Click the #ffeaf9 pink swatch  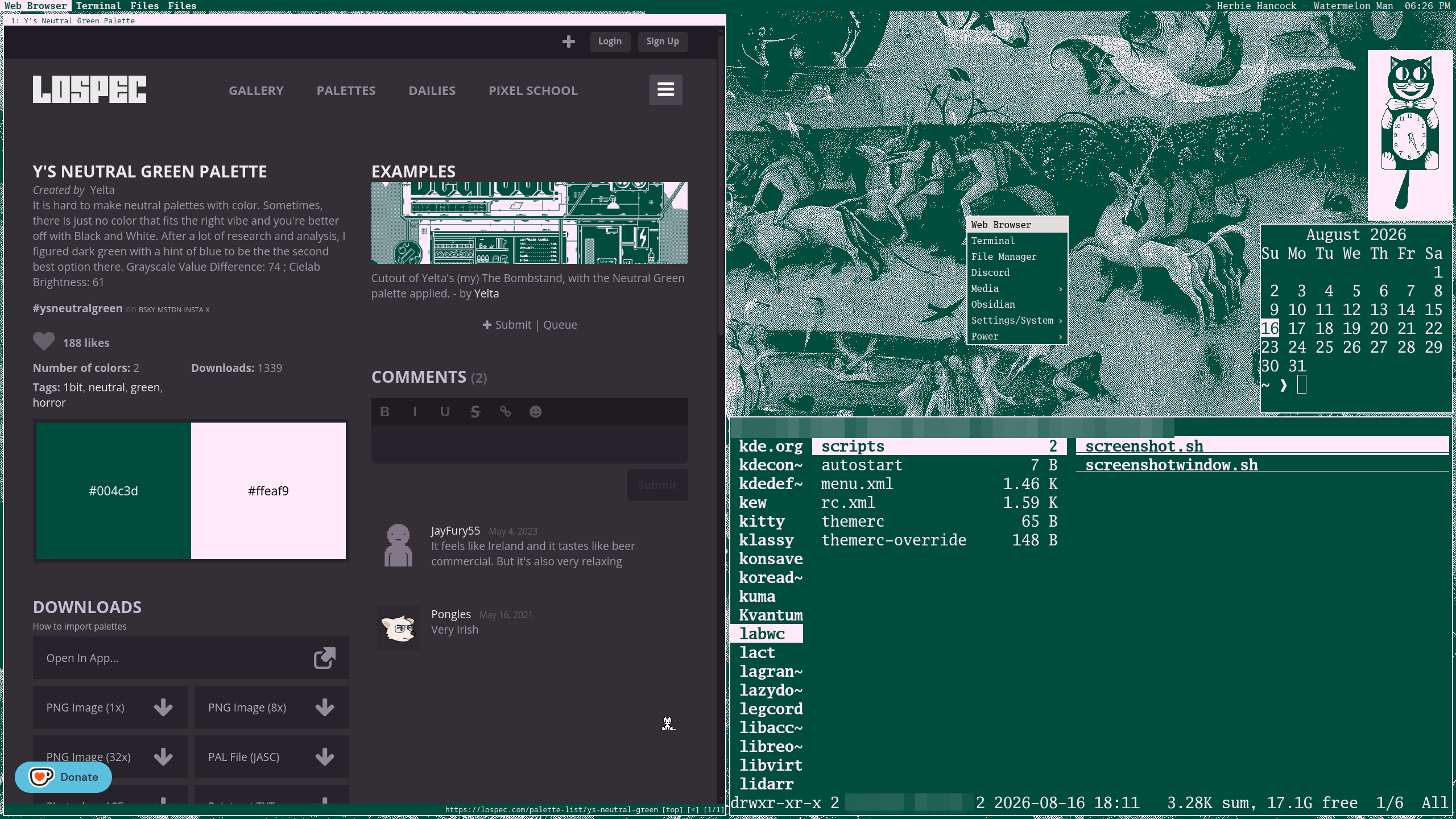(x=268, y=491)
